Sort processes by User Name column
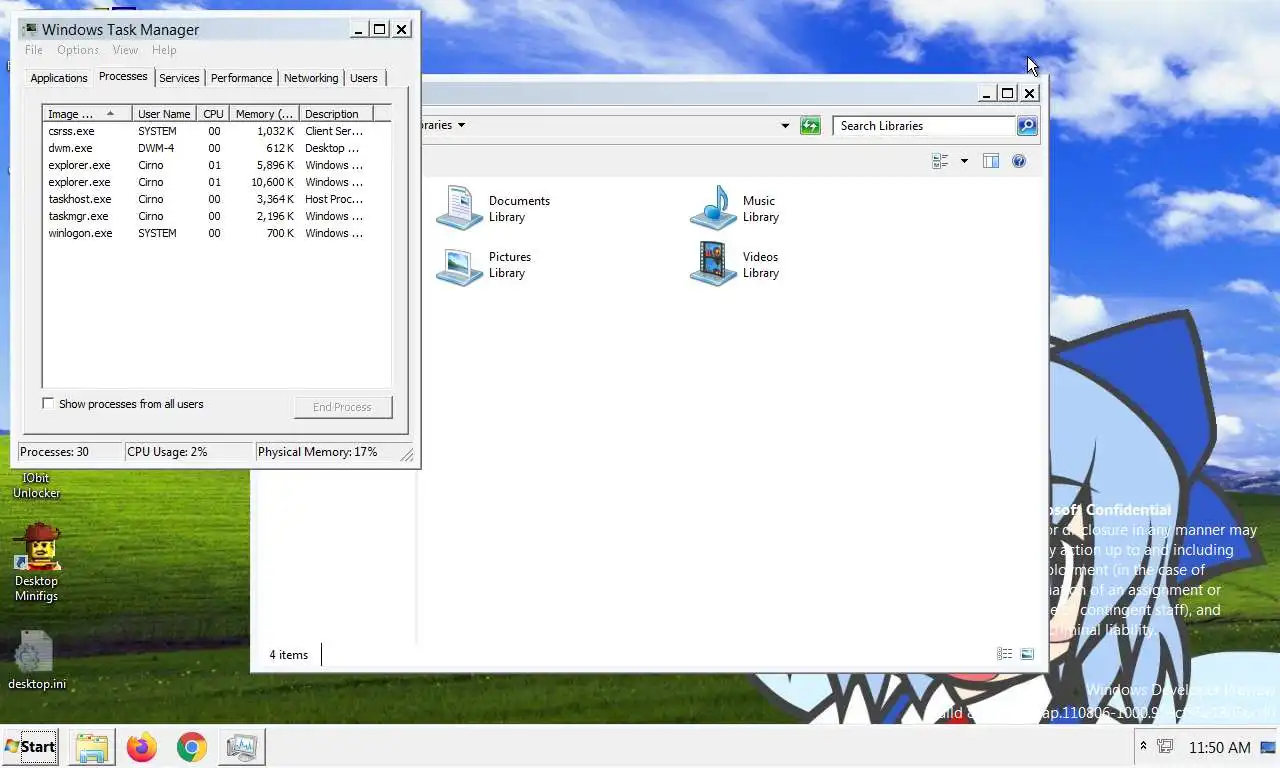 (x=164, y=114)
